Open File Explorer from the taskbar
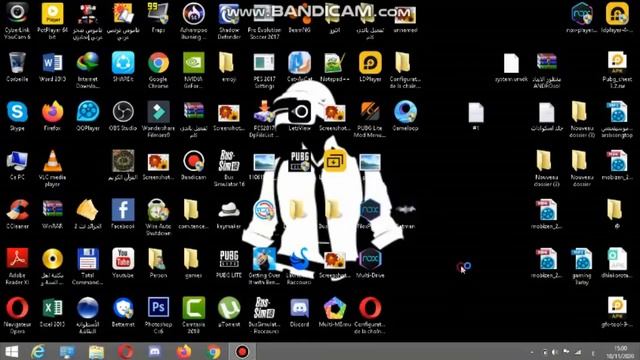Image resolution: width=640 pixels, height=360 pixels. (x=96, y=351)
